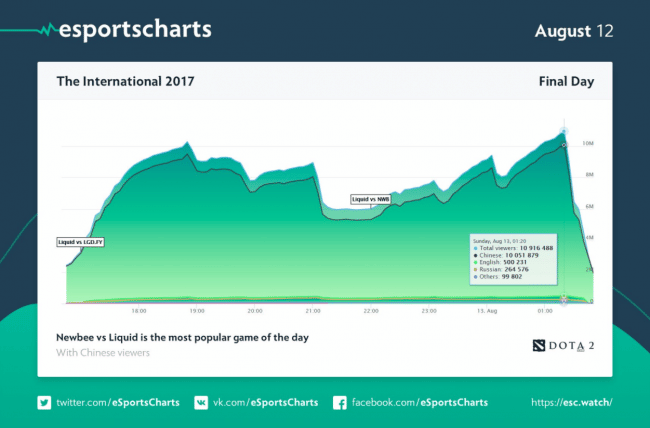Click the Facebook logo icon
The image size is (650, 428).
click(339, 402)
